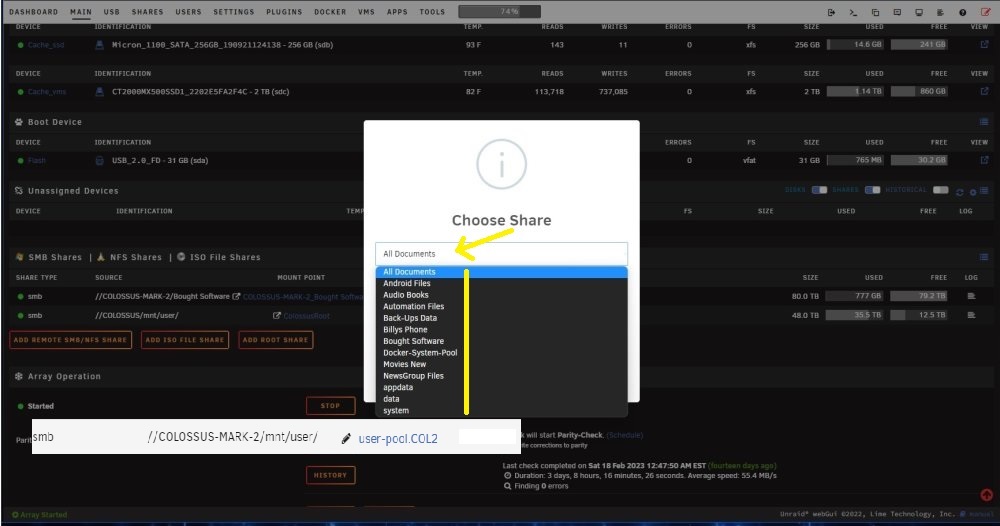Click Add ISO File Share button
Viewport: 1000px width, 526px height.
[185, 340]
